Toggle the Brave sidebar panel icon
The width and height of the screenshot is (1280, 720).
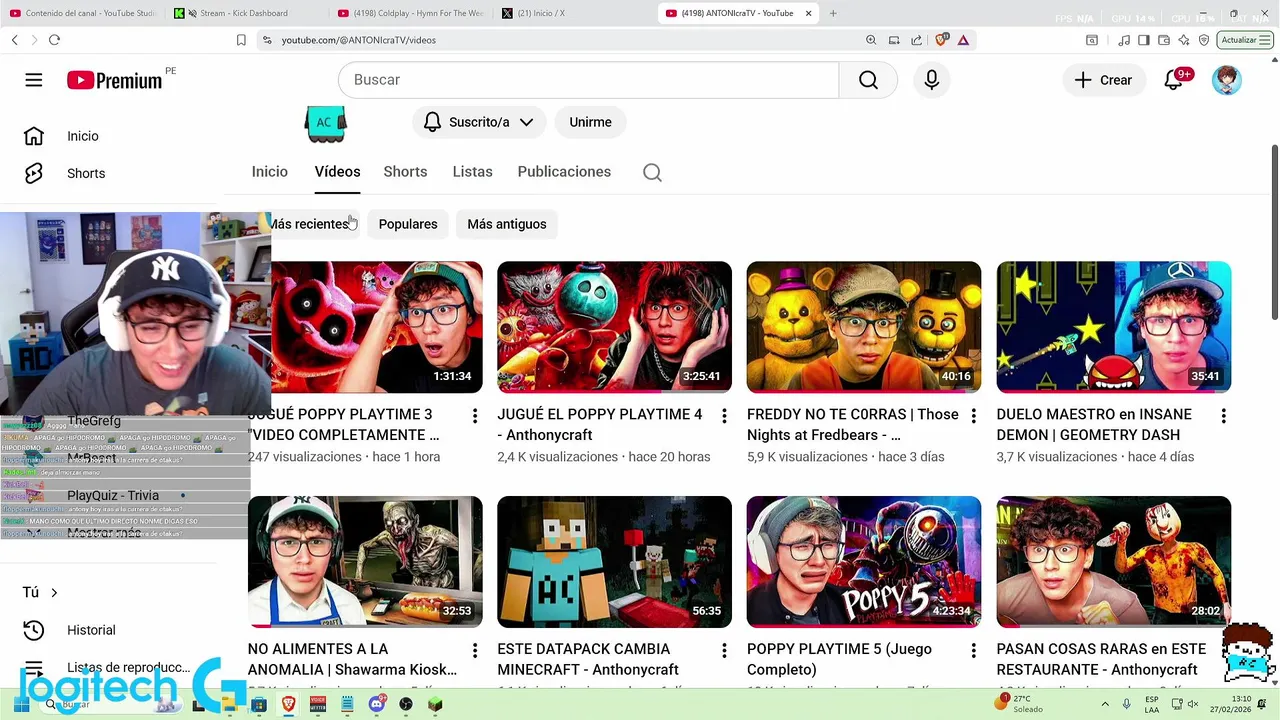pyautogui.click(x=1144, y=40)
